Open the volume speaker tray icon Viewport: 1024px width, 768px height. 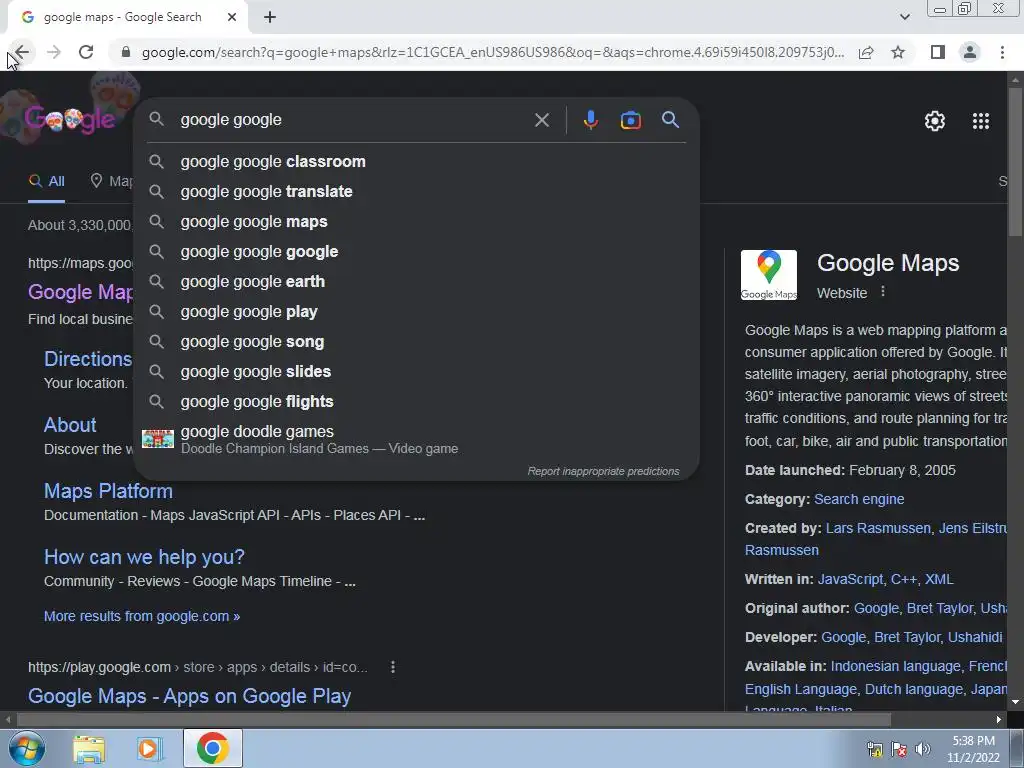pyautogui.click(x=922, y=749)
